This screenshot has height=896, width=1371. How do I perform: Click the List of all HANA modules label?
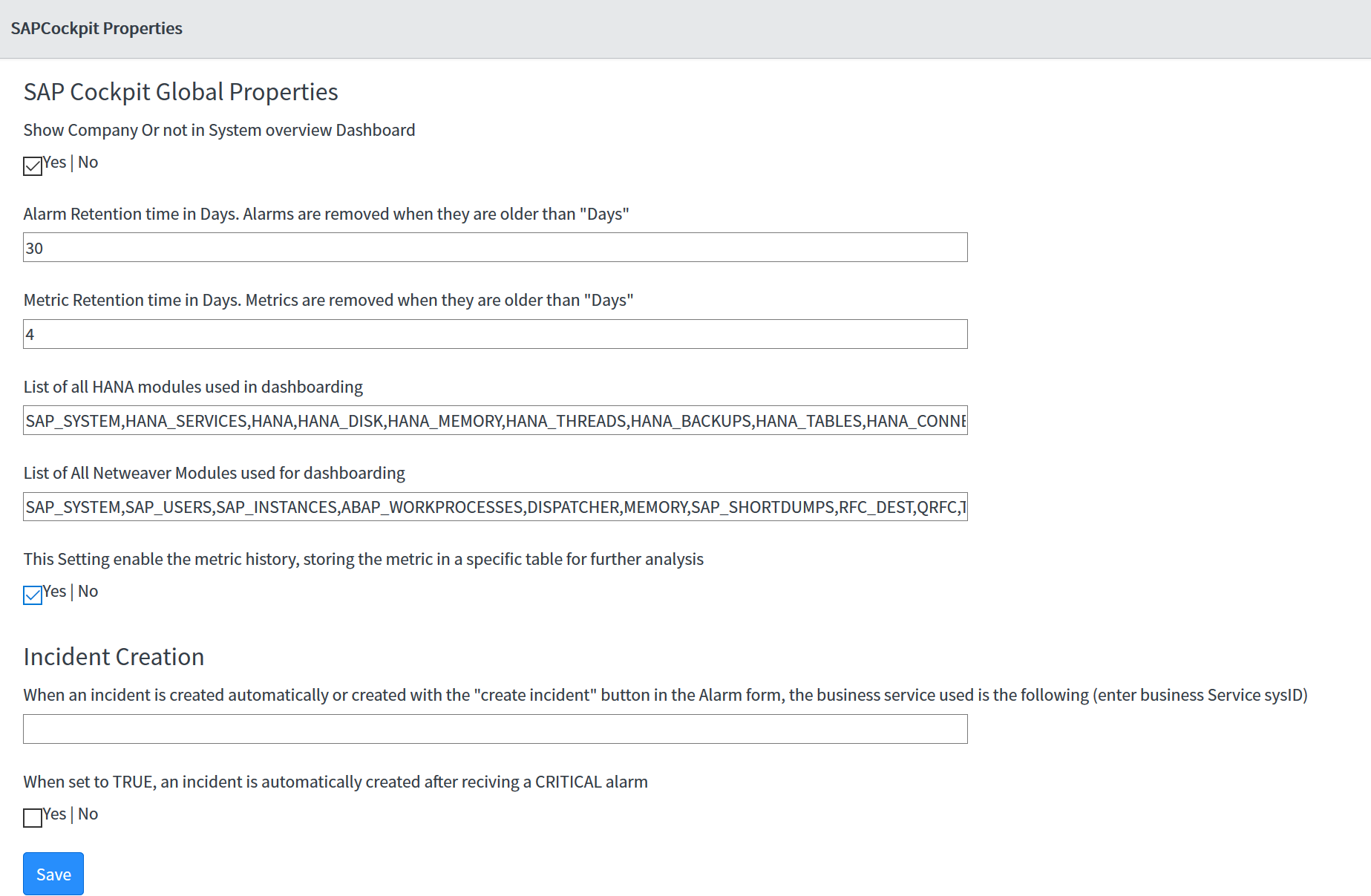click(x=193, y=387)
